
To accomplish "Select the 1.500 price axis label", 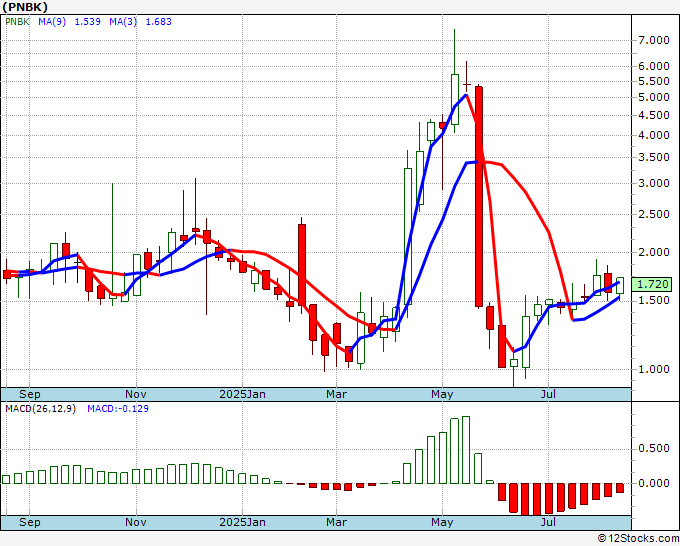I will (654, 300).
